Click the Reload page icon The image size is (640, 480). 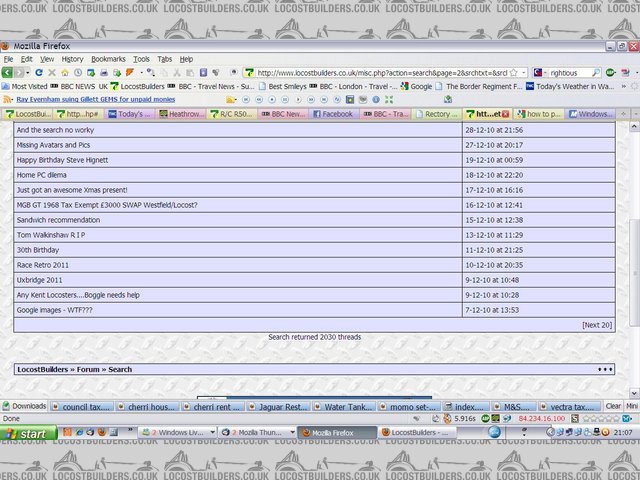[40, 73]
